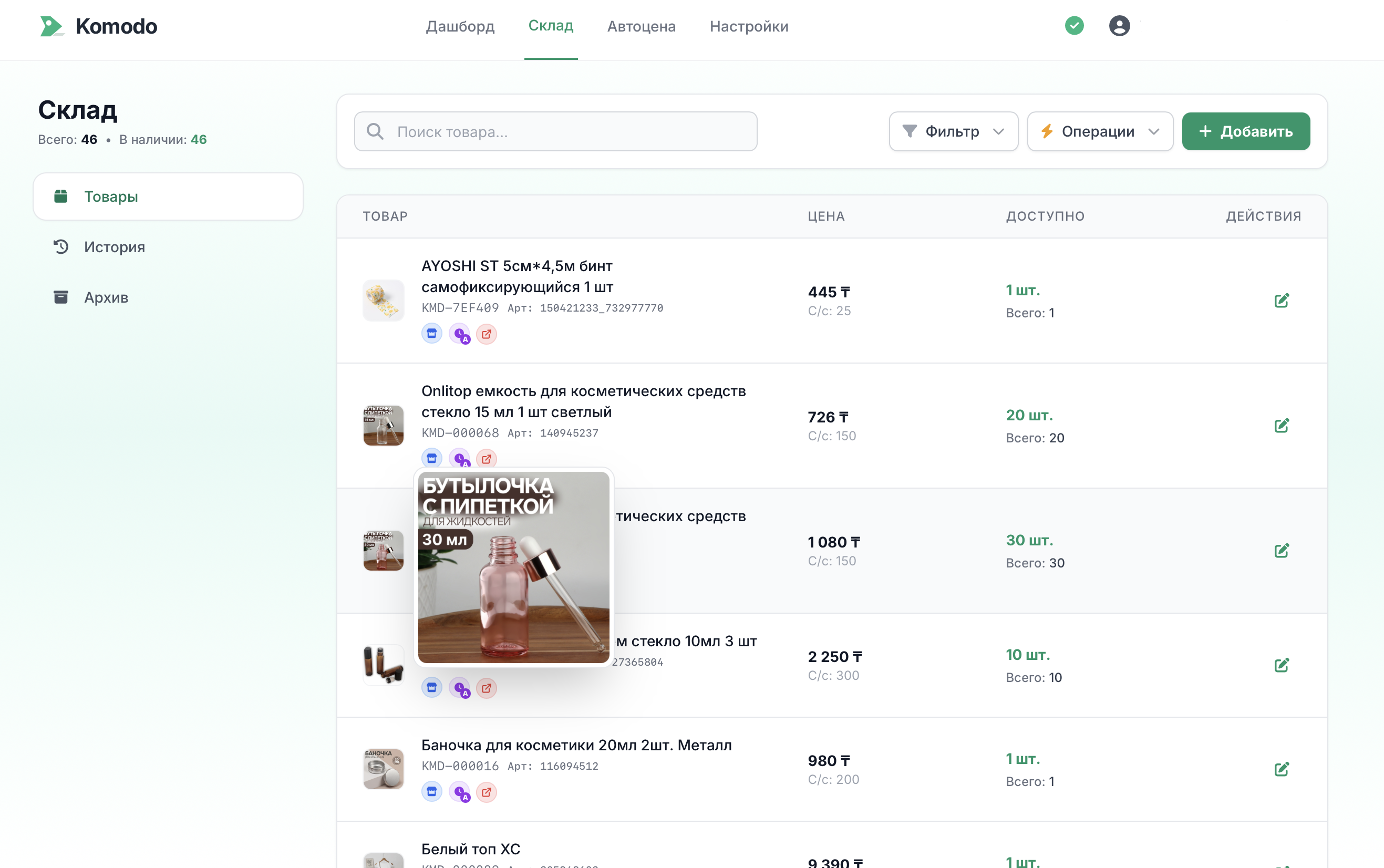Click the Добавить button
The height and width of the screenshot is (868, 1384).
point(1245,131)
